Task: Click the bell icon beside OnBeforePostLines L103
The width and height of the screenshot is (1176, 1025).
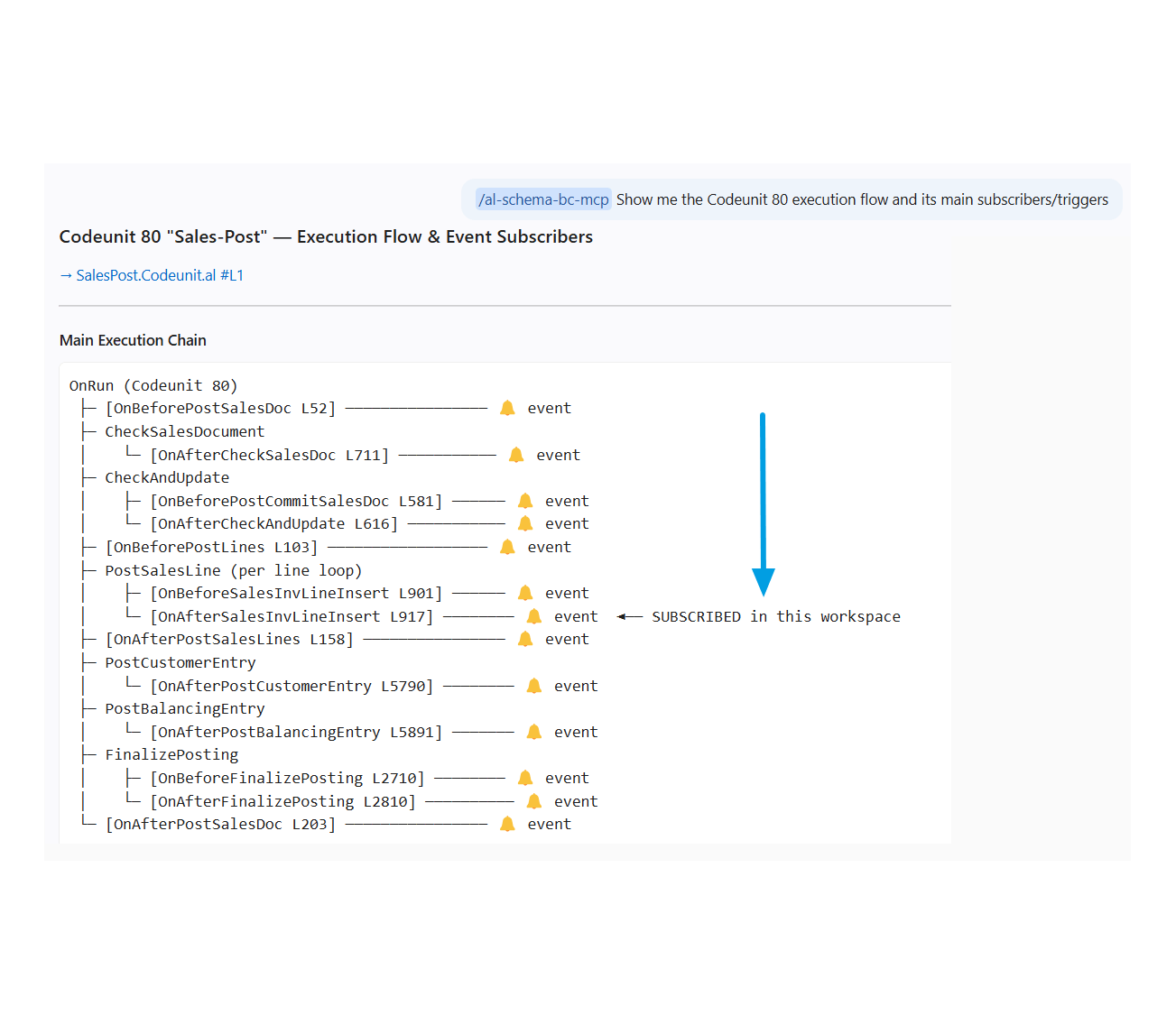Action: click(x=507, y=547)
